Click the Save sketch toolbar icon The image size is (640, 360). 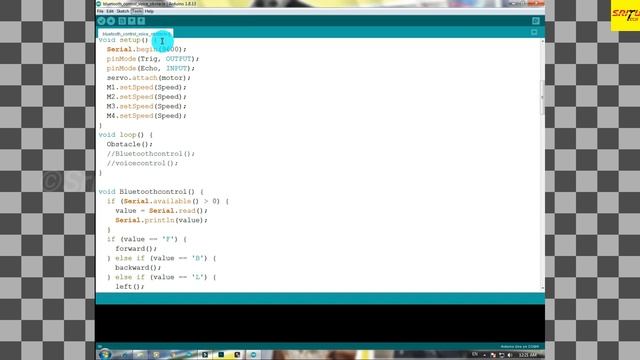[141, 21]
